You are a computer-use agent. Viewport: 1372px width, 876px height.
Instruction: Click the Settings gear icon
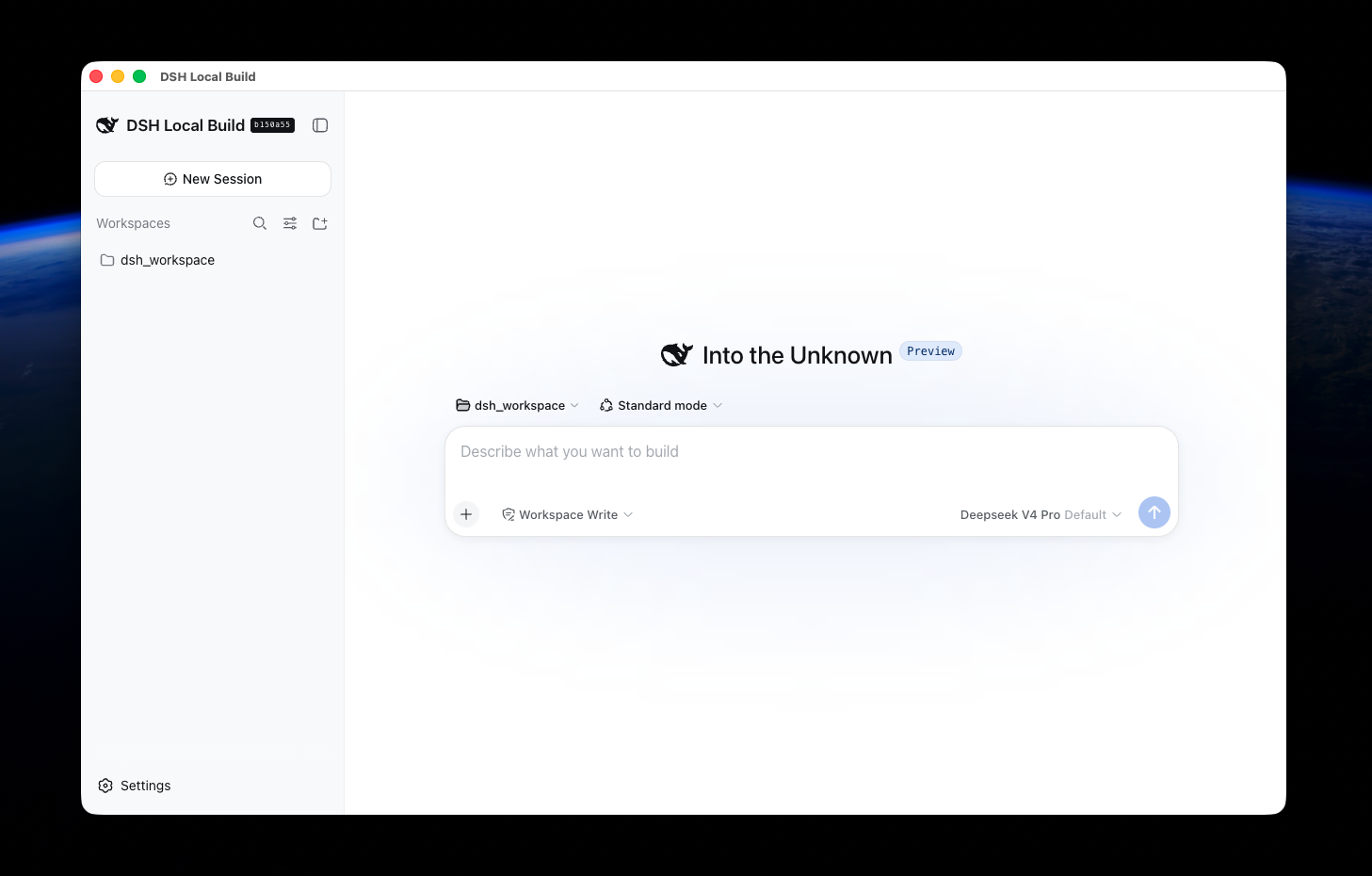(105, 786)
